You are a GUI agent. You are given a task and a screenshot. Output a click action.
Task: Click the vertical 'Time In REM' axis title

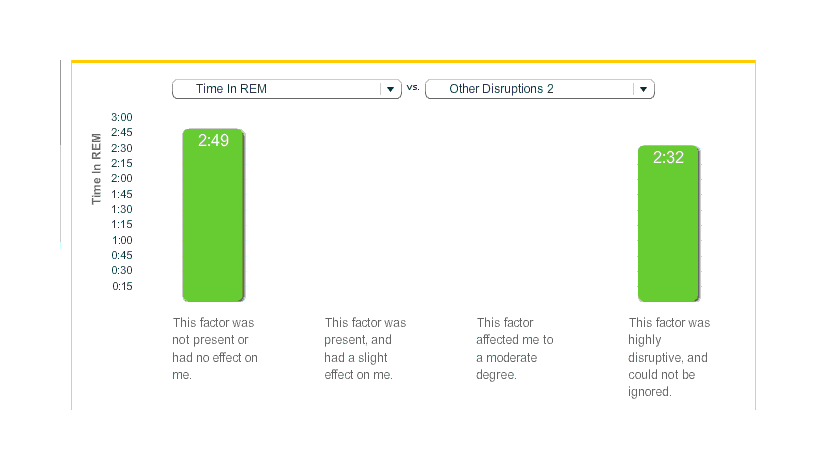[97, 168]
